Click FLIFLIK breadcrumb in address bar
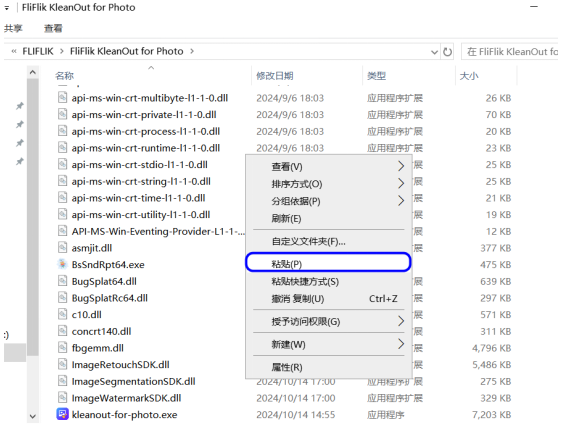Viewport: 561px width, 433px height. (38, 51)
